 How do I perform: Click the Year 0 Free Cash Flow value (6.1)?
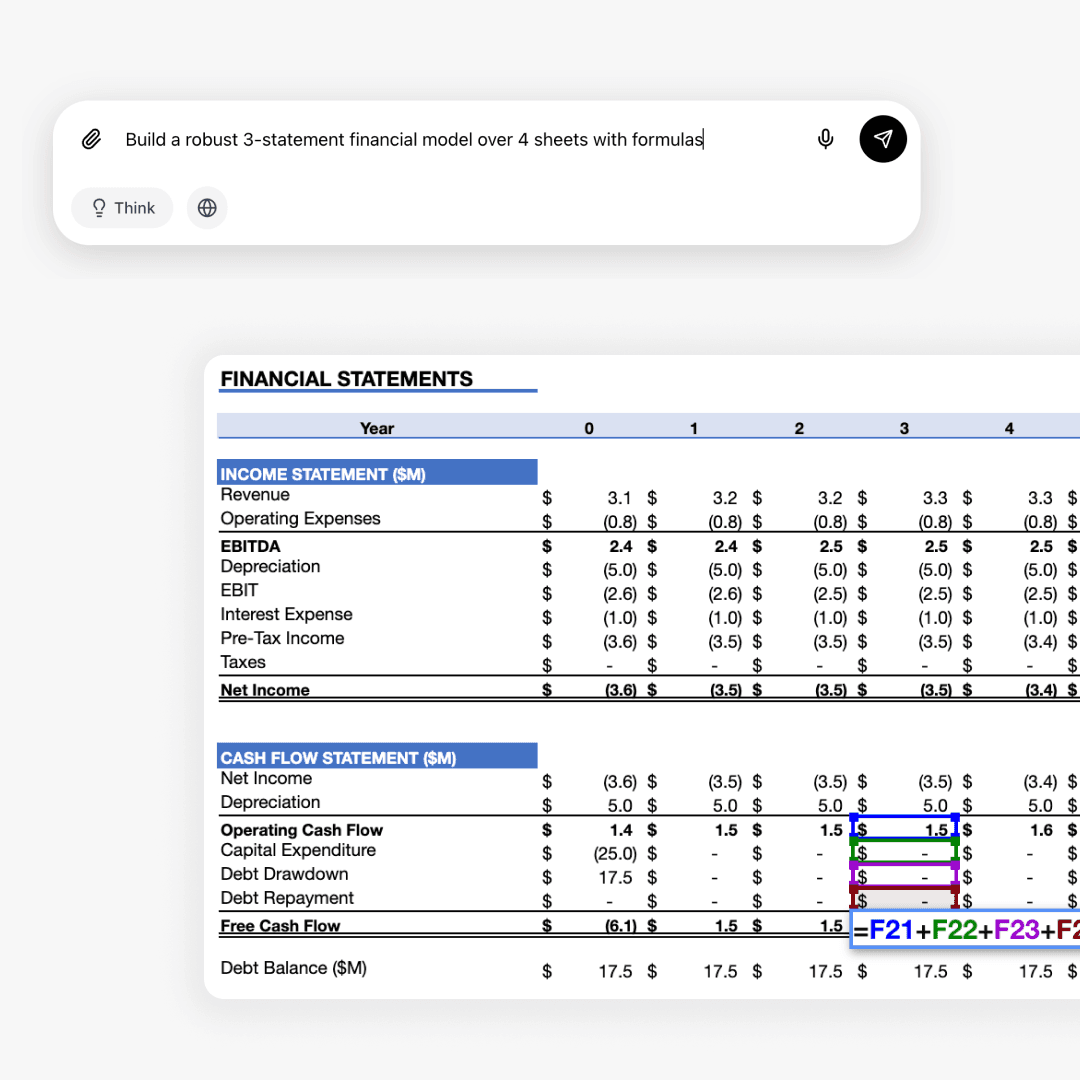coord(618,926)
